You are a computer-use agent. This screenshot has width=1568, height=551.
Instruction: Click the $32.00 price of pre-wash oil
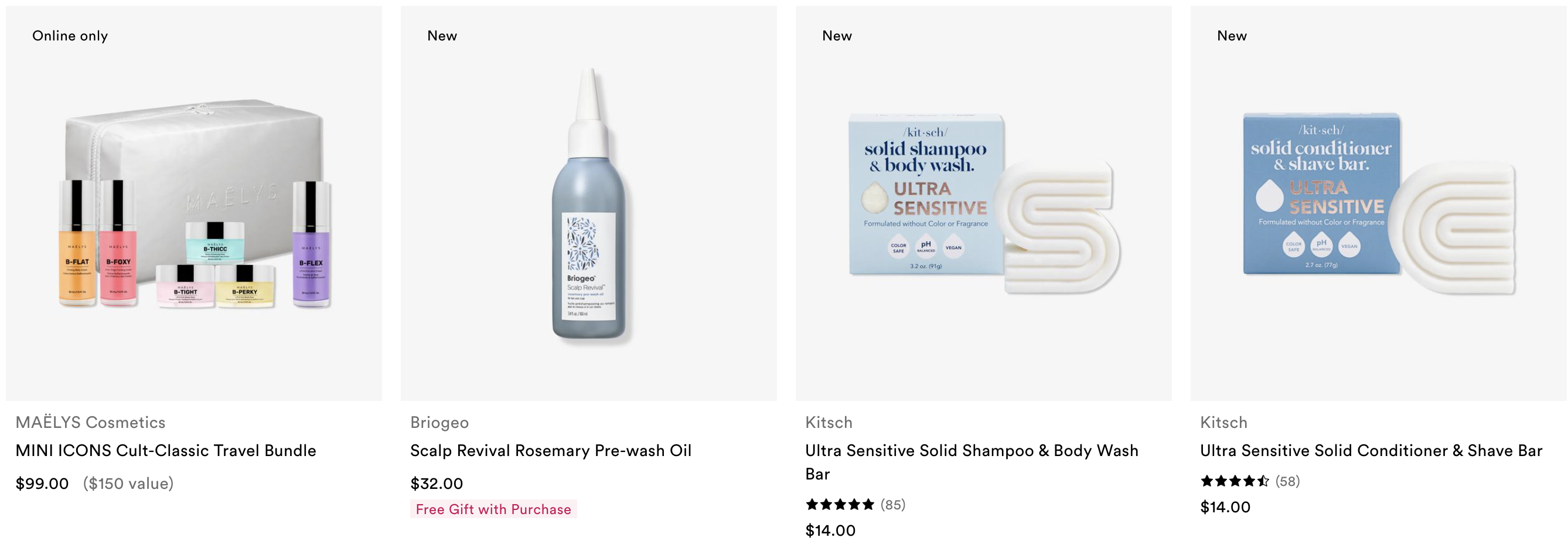point(437,484)
